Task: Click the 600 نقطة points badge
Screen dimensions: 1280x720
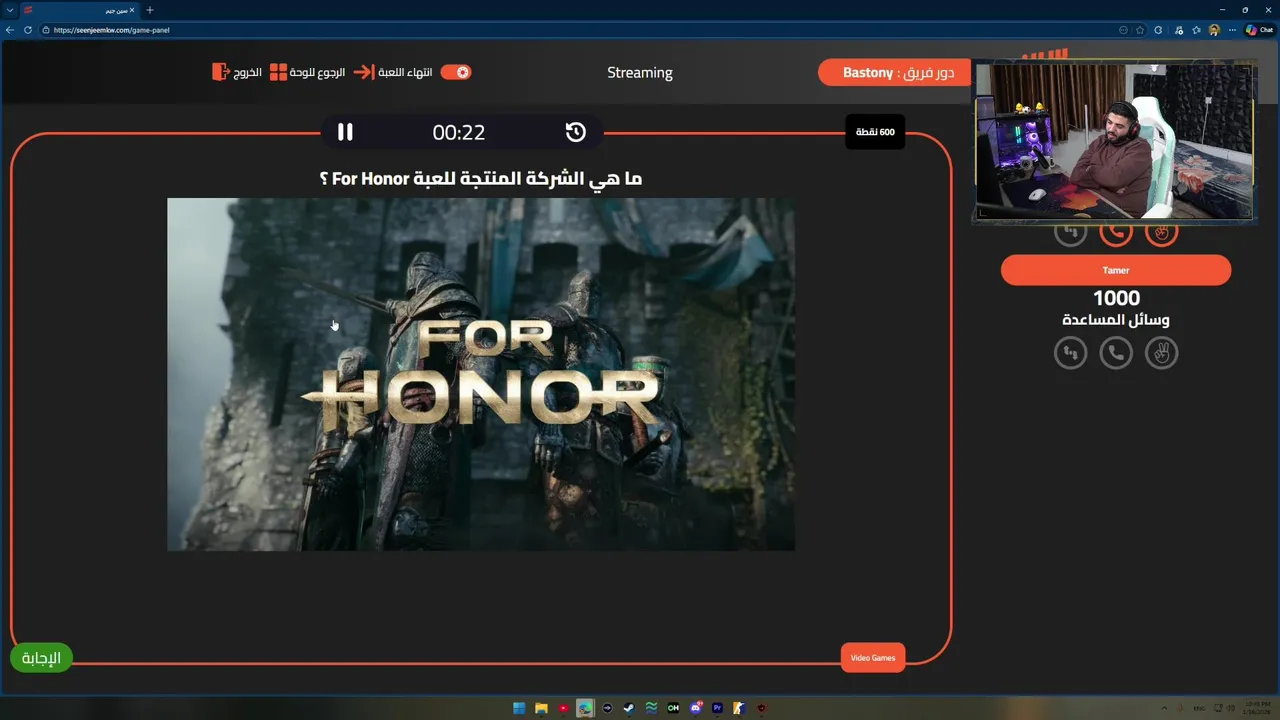Action: tap(875, 132)
